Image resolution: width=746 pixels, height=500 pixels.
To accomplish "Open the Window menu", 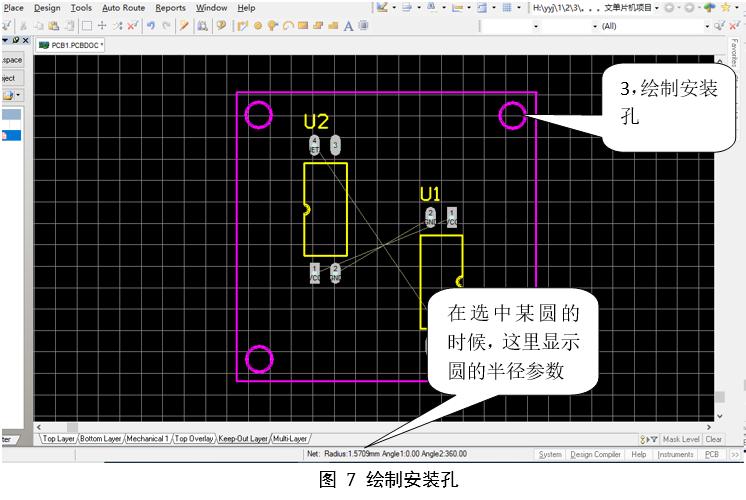I will 211,8.
